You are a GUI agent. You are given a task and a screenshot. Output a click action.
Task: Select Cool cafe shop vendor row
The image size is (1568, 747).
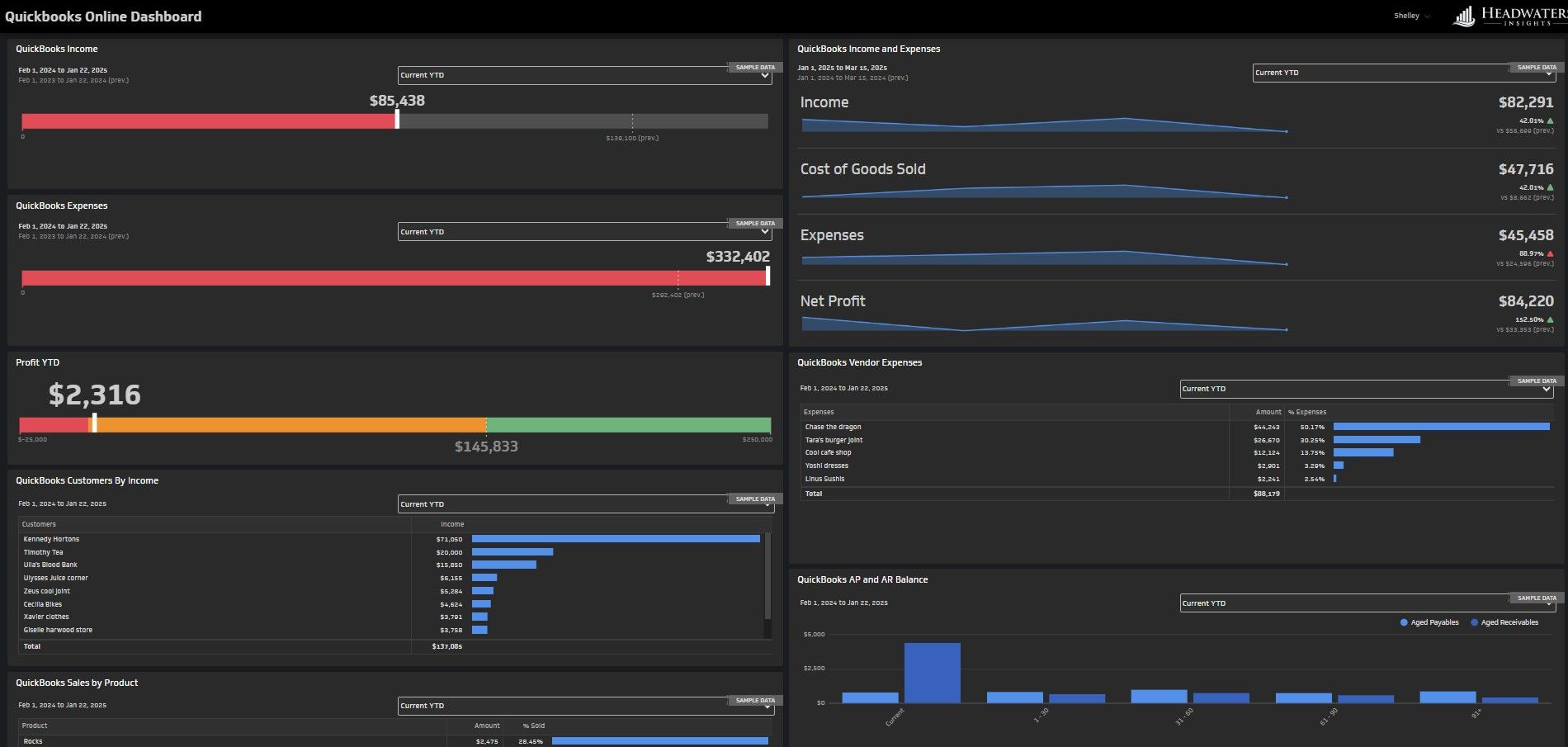click(x=1177, y=452)
